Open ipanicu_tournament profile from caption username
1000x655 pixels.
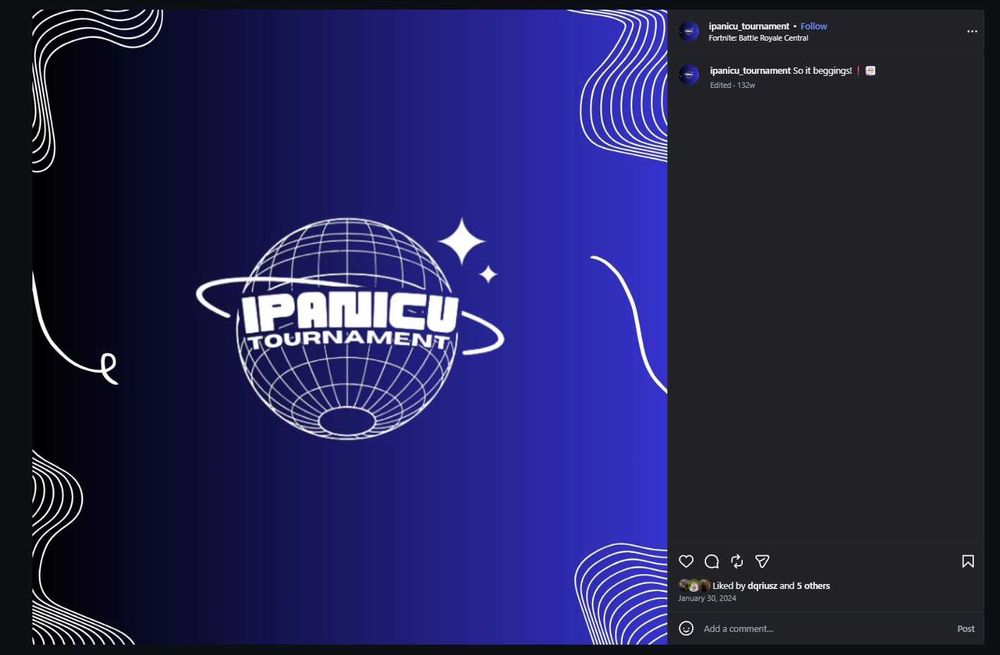pyautogui.click(x=750, y=71)
